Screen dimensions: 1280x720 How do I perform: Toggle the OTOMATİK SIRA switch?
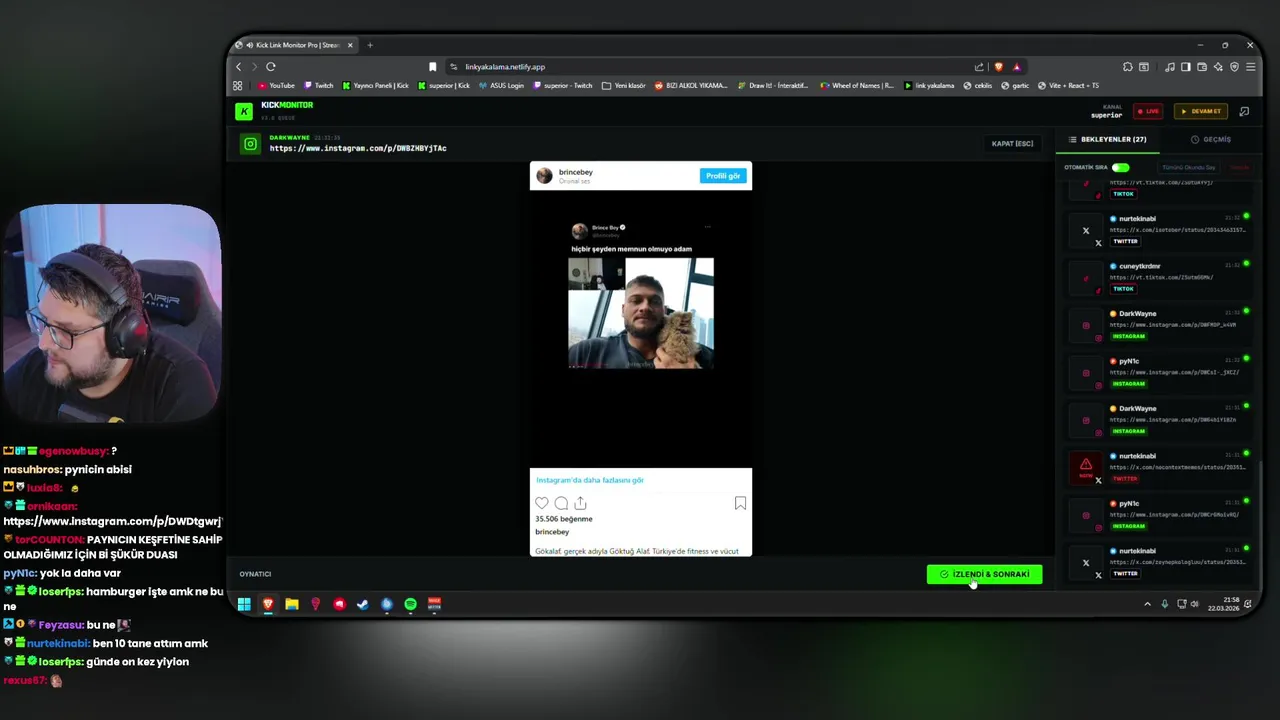(x=1120, y=167)
